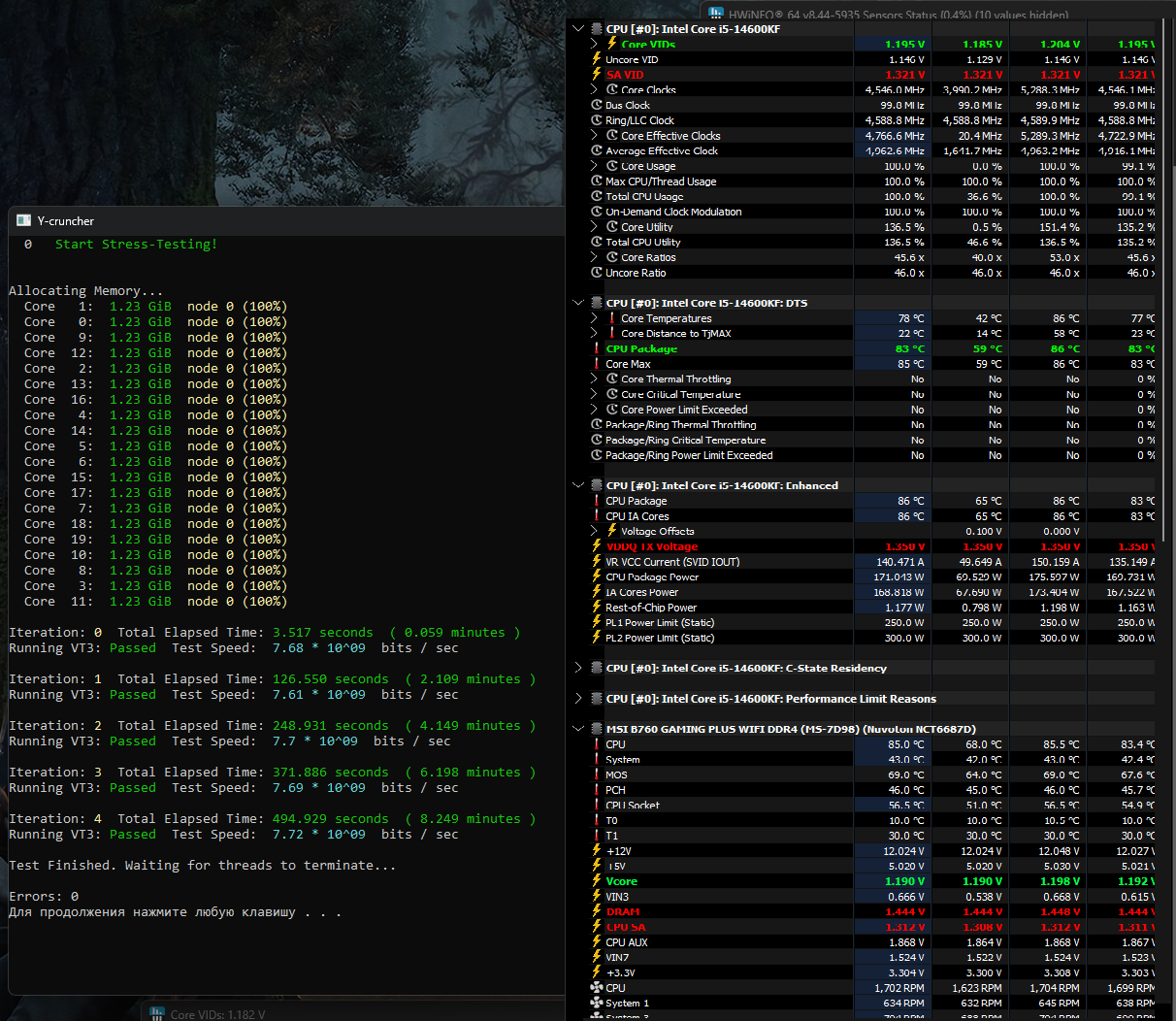Click the thermometer icon beside MOS
1176x1021 pixels.
click(597, 774)
